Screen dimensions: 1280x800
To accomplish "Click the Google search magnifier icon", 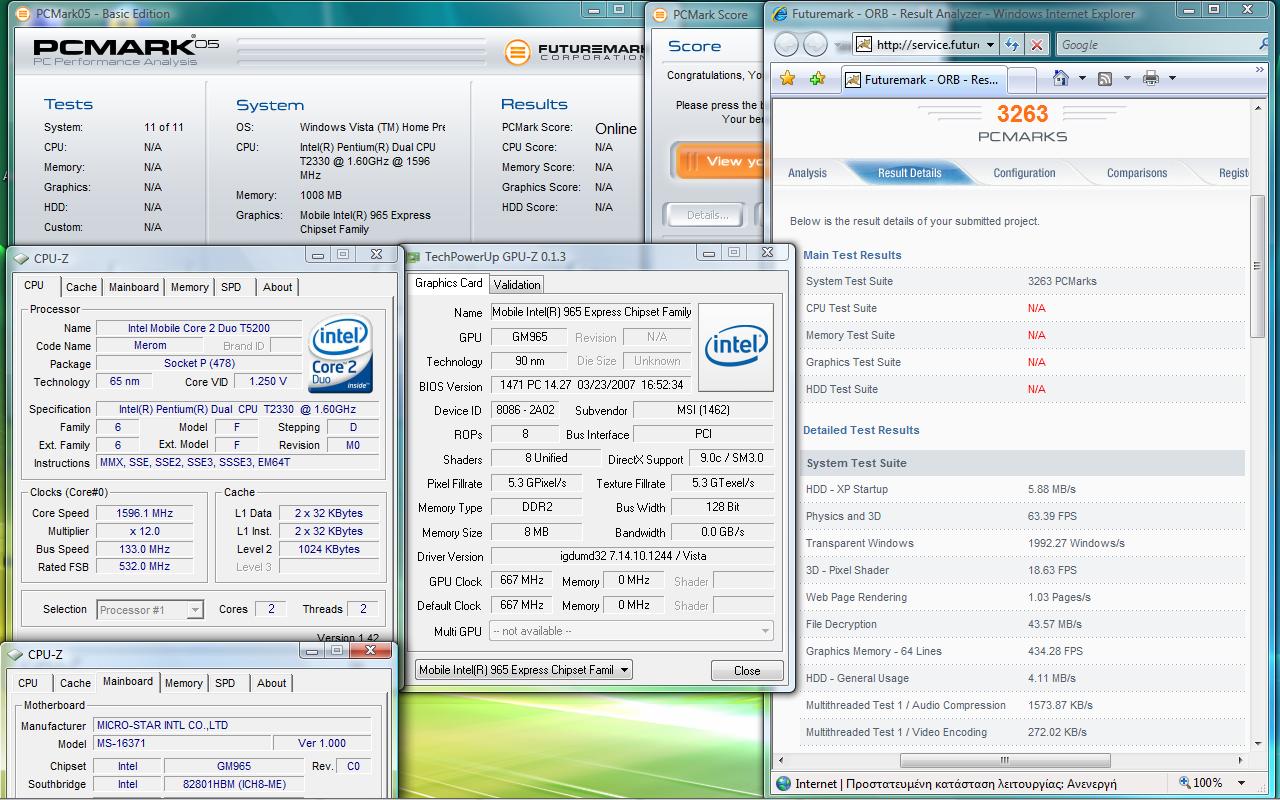I will [x=1265, y=45].
